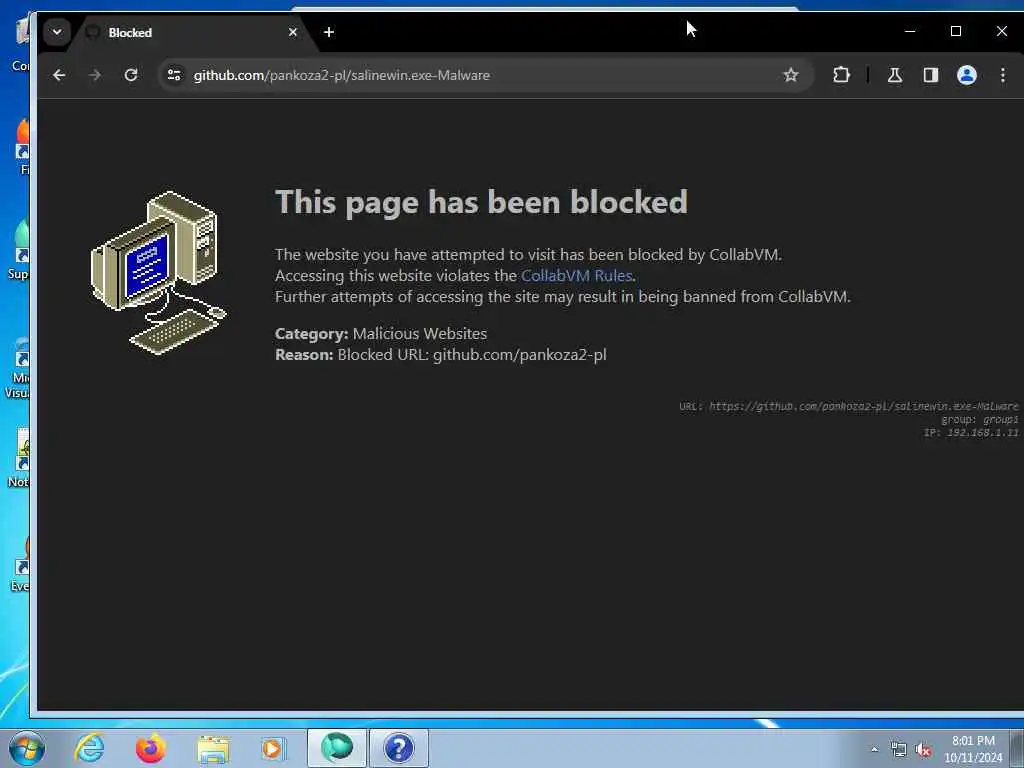Click the forward navigation arrow

point(95,75)
